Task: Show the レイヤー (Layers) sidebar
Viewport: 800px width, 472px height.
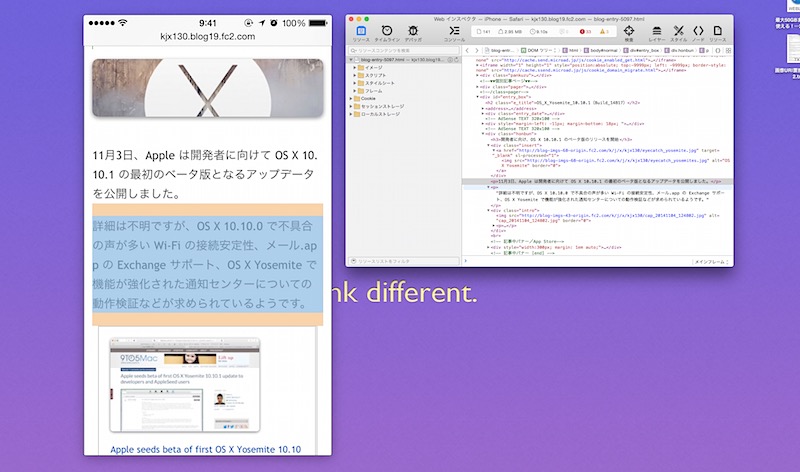Action: 657,33
